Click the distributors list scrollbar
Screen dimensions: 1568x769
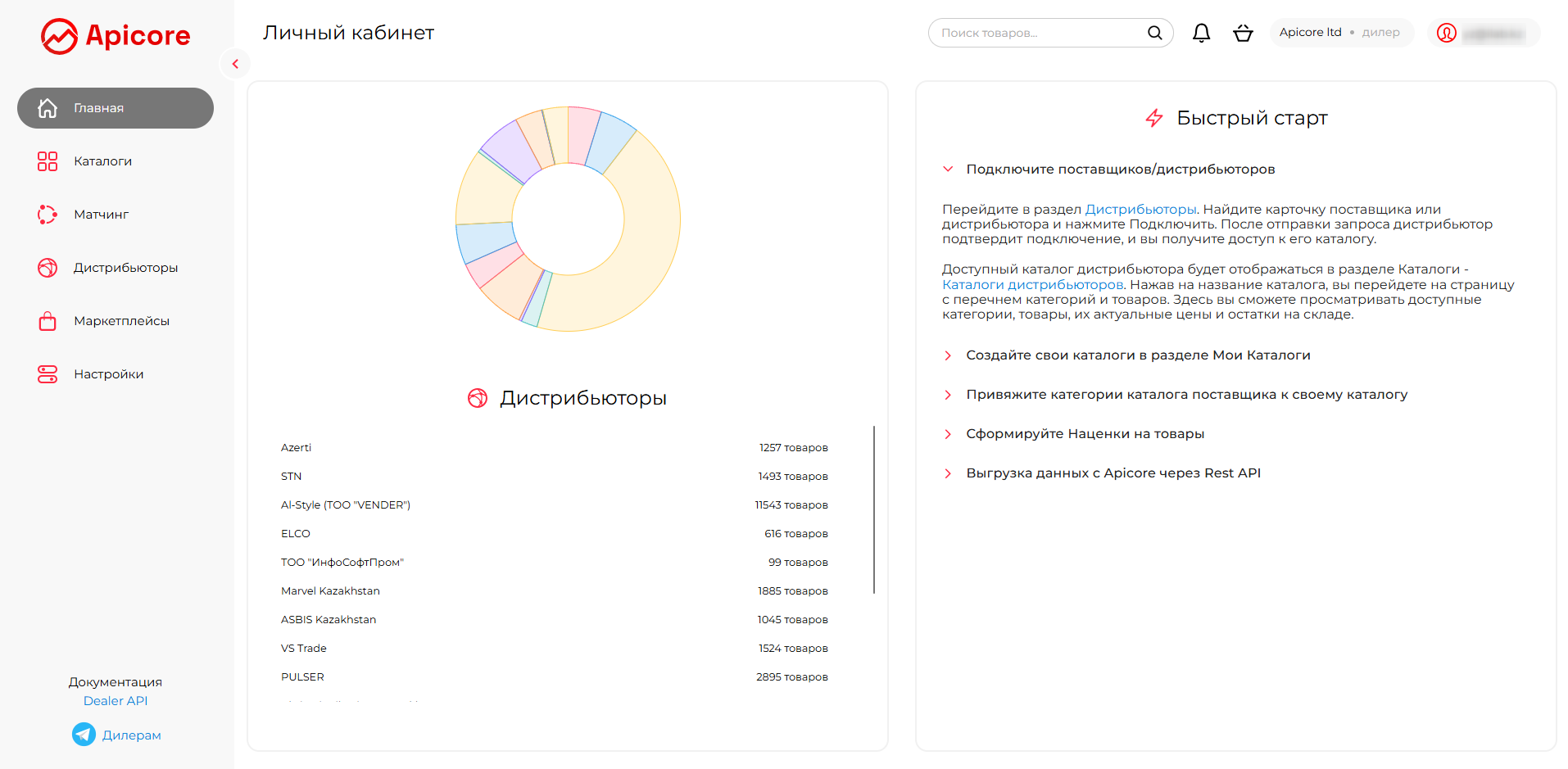click(x=874, y=509)
